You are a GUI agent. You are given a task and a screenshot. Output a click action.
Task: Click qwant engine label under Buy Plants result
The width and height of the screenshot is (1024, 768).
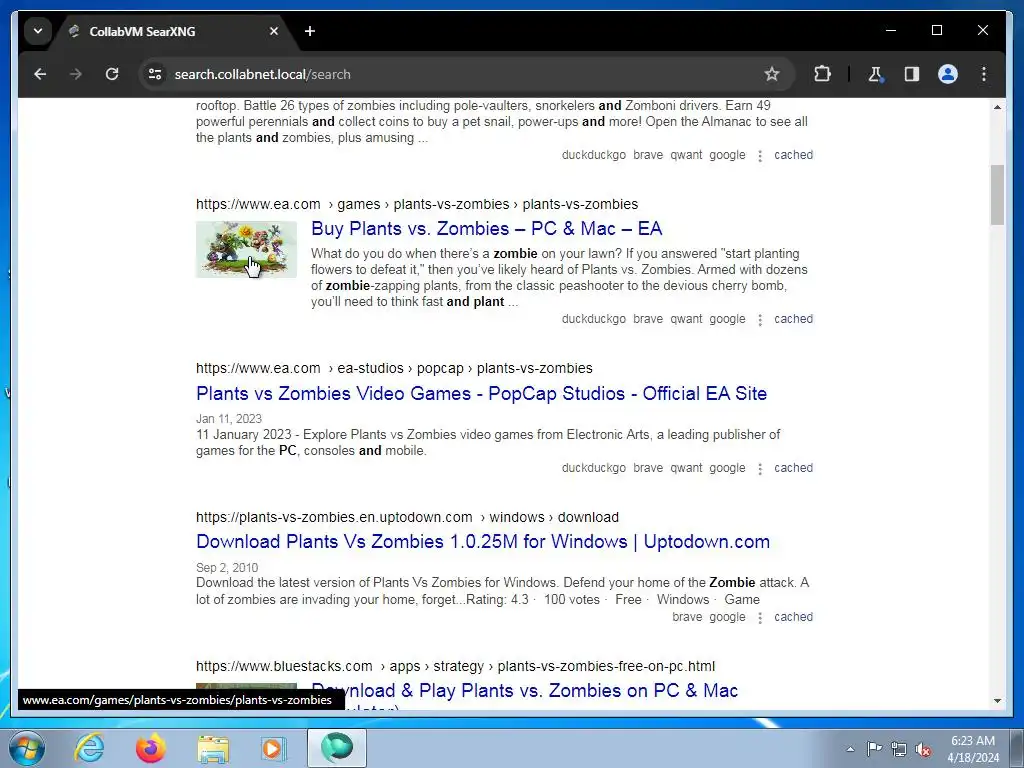click(x=686, y=319)
